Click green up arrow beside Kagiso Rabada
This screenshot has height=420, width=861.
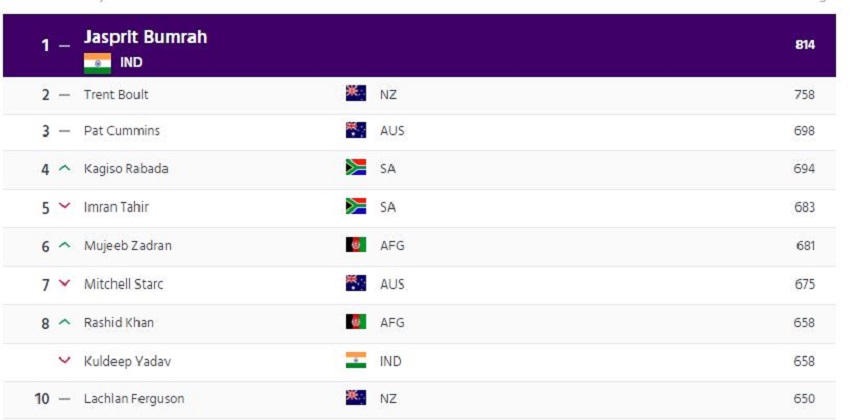point(65,168)
